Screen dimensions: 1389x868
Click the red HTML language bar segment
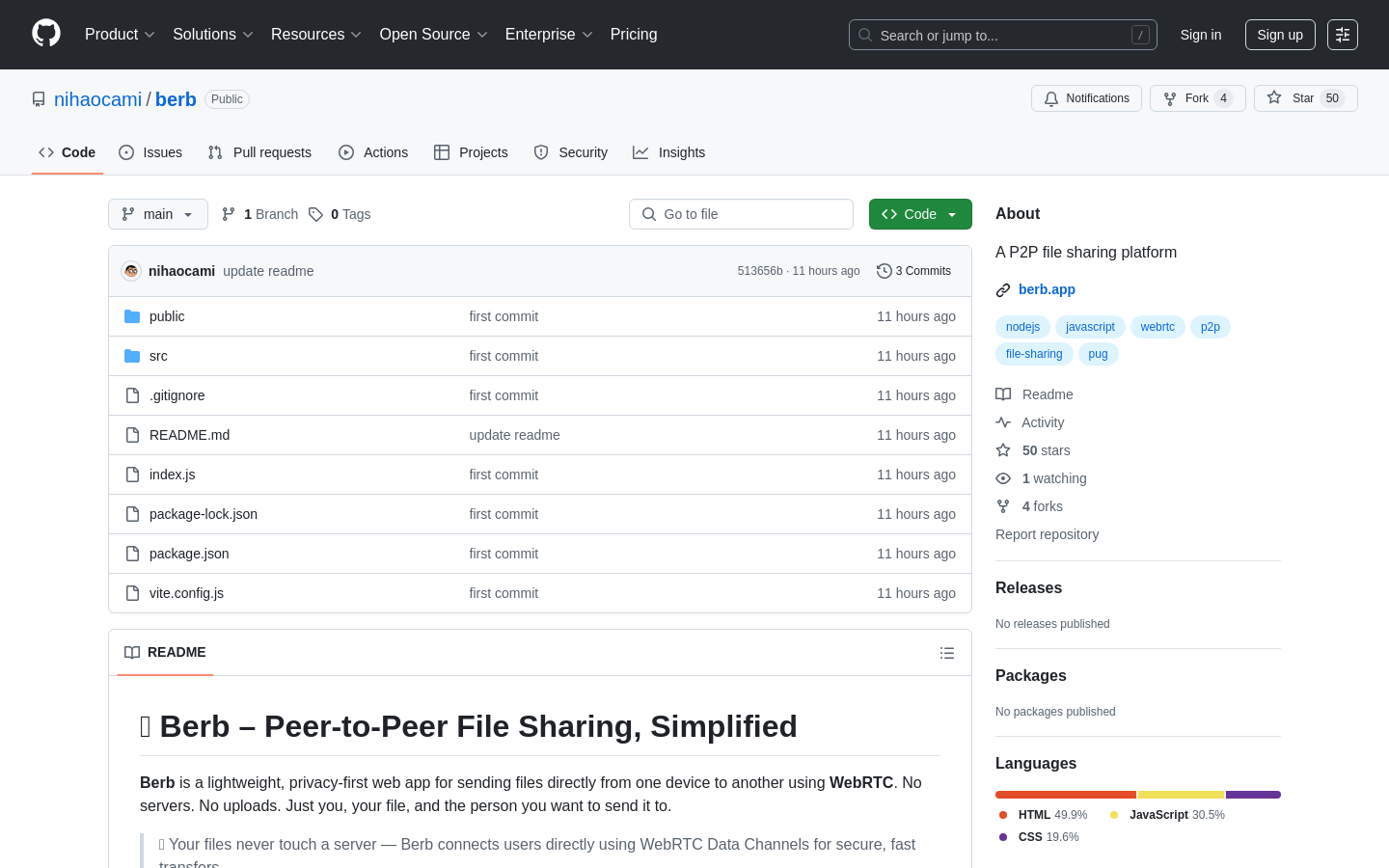tap(1066, 795)
